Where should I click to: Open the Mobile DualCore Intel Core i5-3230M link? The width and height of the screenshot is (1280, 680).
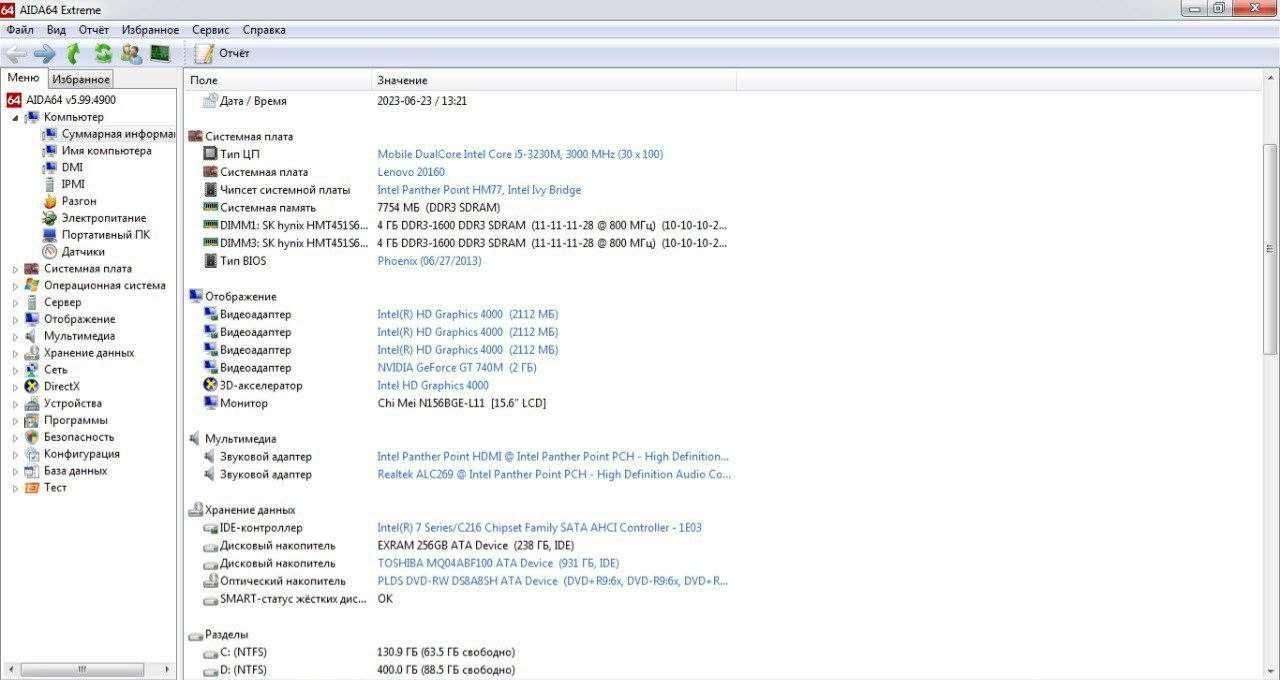tap(520, 154)
